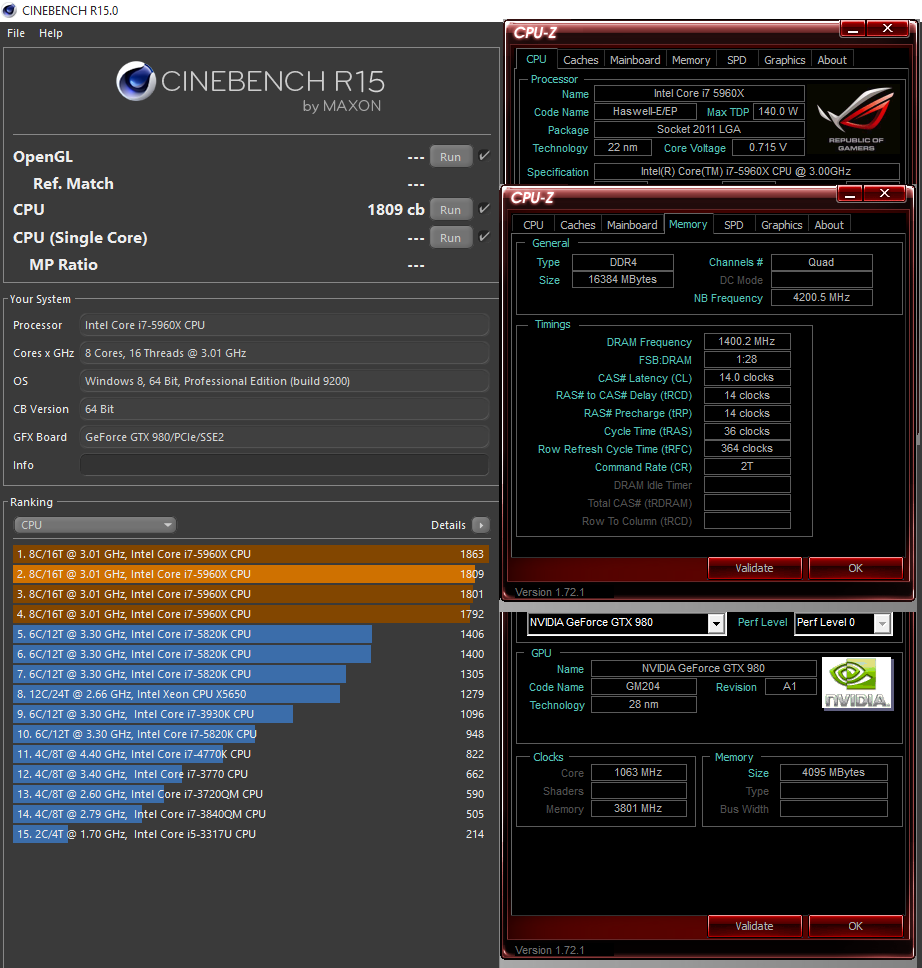
Task: Click Validate in the Memory CPU-Z window
Action: 754,568
